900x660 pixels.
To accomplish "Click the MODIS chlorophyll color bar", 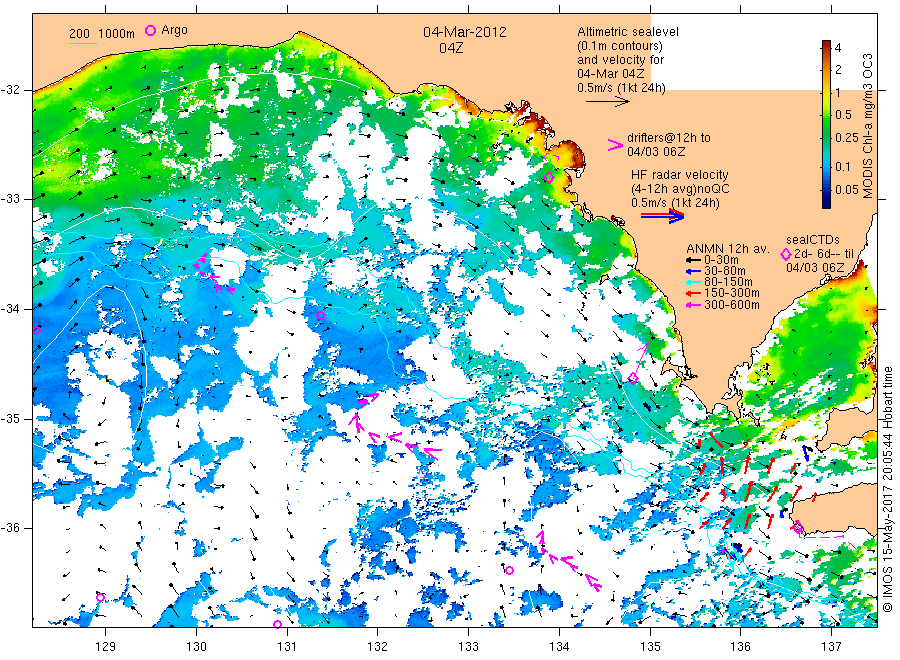I will pyautogui.click(x=826, y=124).
